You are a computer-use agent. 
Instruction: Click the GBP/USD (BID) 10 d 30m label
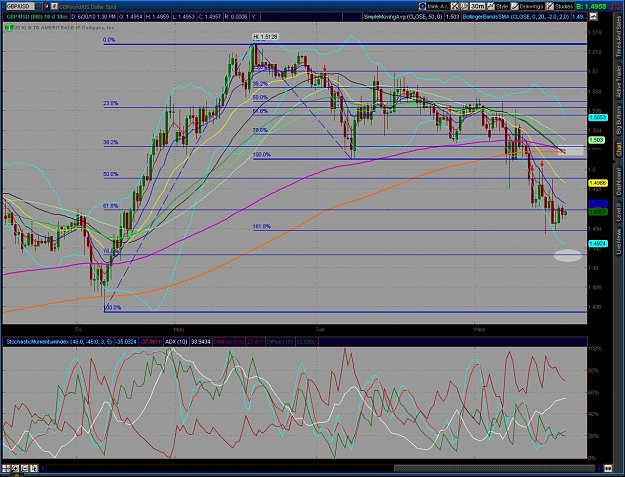pos(37,17)
